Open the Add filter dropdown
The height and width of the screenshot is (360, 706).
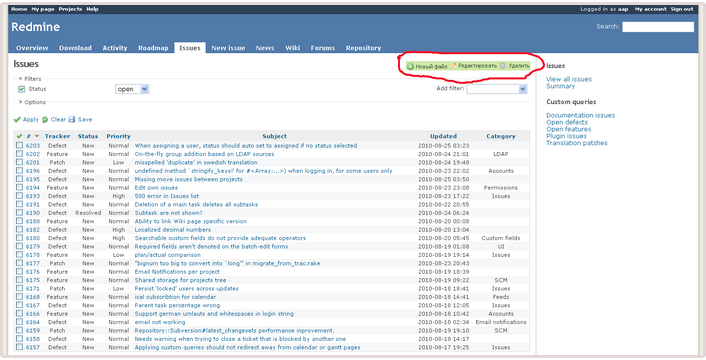[x=497, y=89]
